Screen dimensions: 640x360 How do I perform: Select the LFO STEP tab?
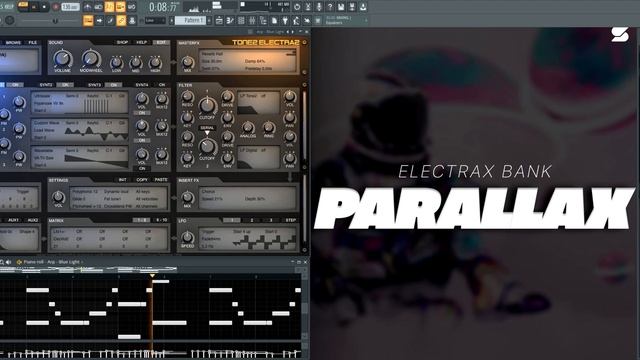pos(290,220)
